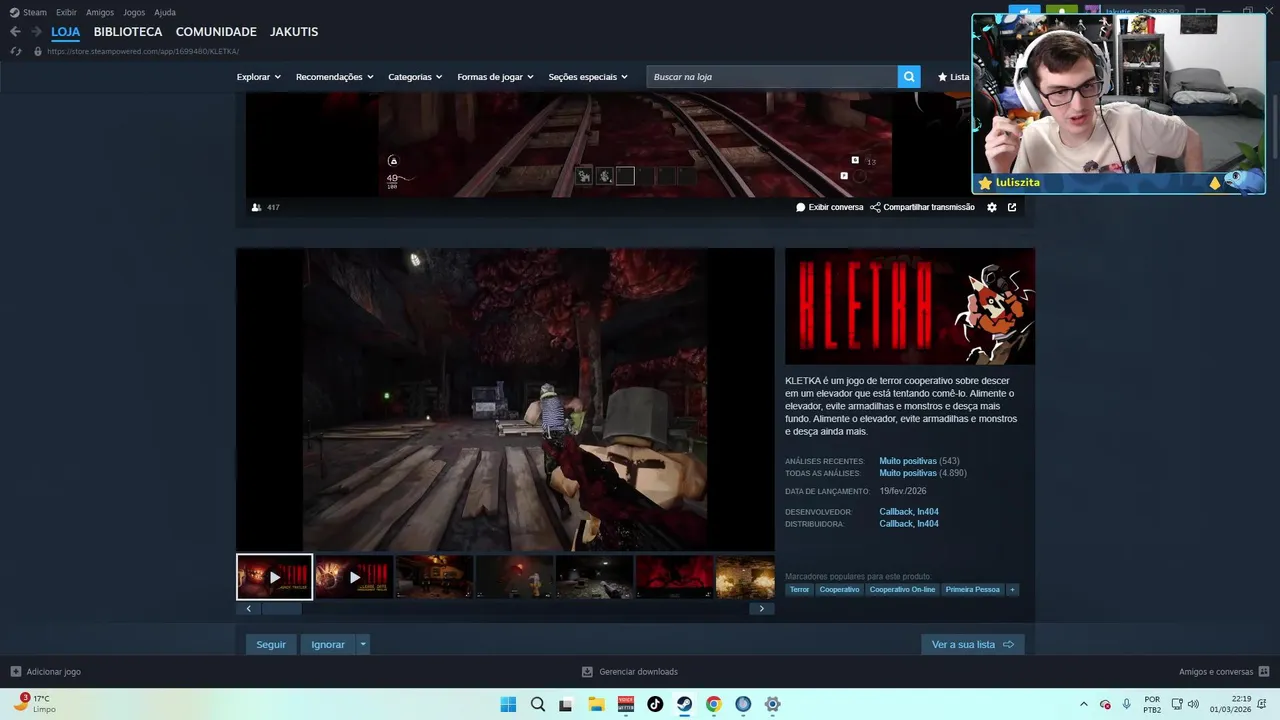
Task: Click microphone icon in system tray
Action: [x=1127, y=704]
